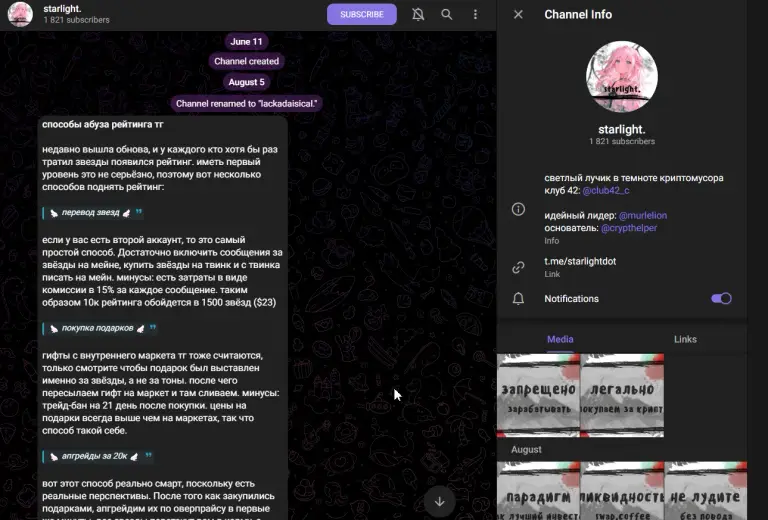Click the 'Channel renamed to lackadaisical.' message
The image size is (768, 520).
(x=246, y=103)
